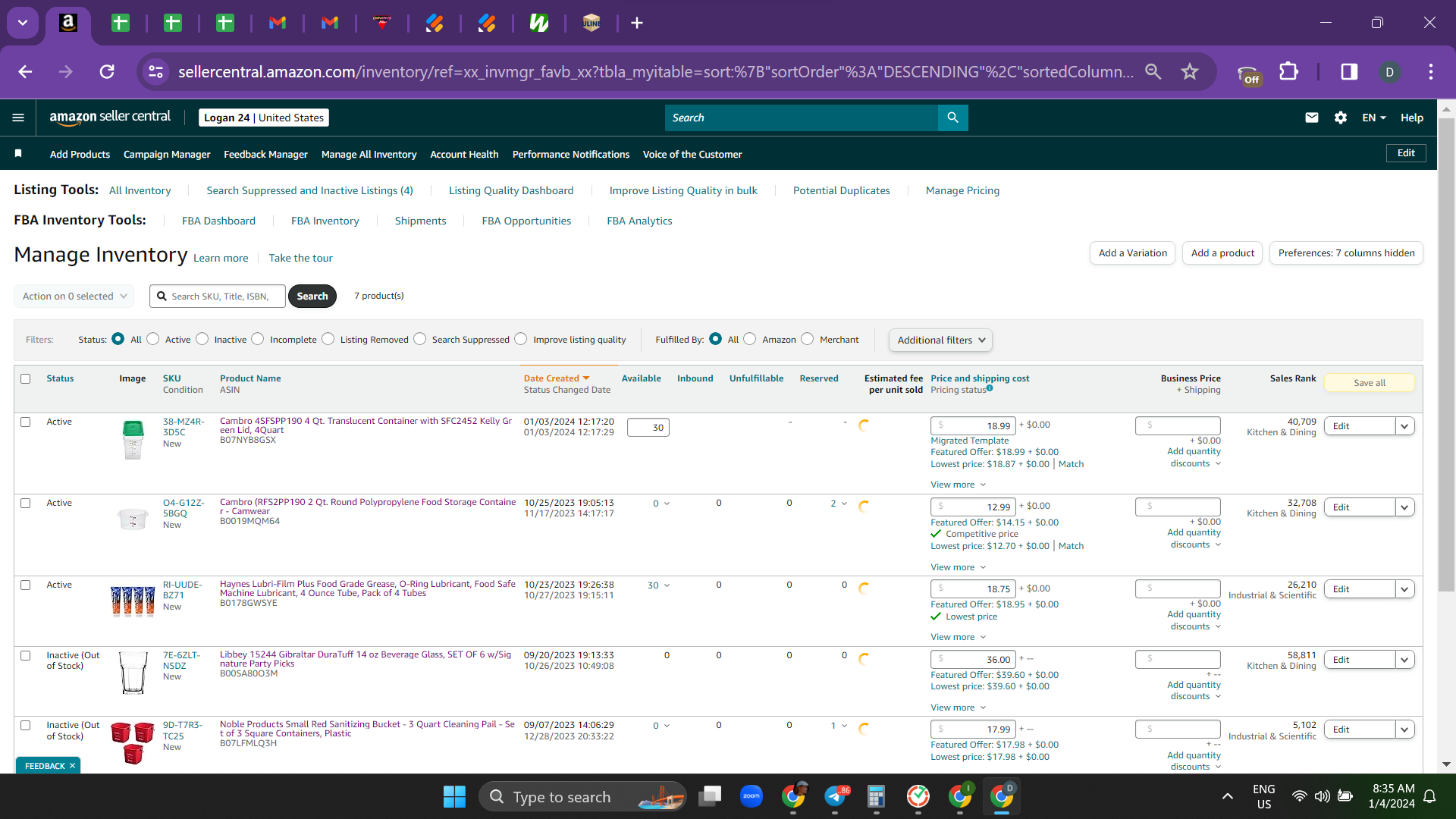Open the browser extensions puzzle icon
Image resolution: width=1456 pixels, height=819 pixels.
click(x=1288, y=71)
